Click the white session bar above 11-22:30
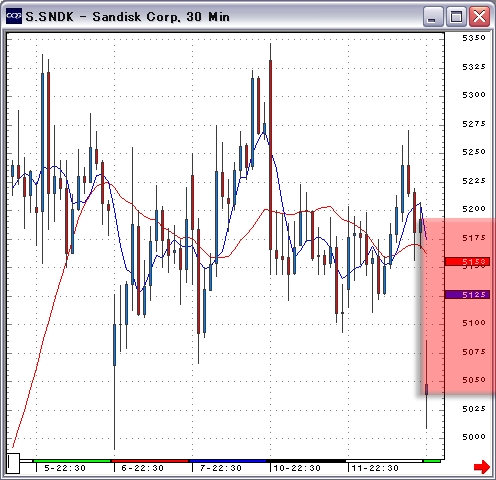The image size is (496, 480). click(x=384, y=461)
